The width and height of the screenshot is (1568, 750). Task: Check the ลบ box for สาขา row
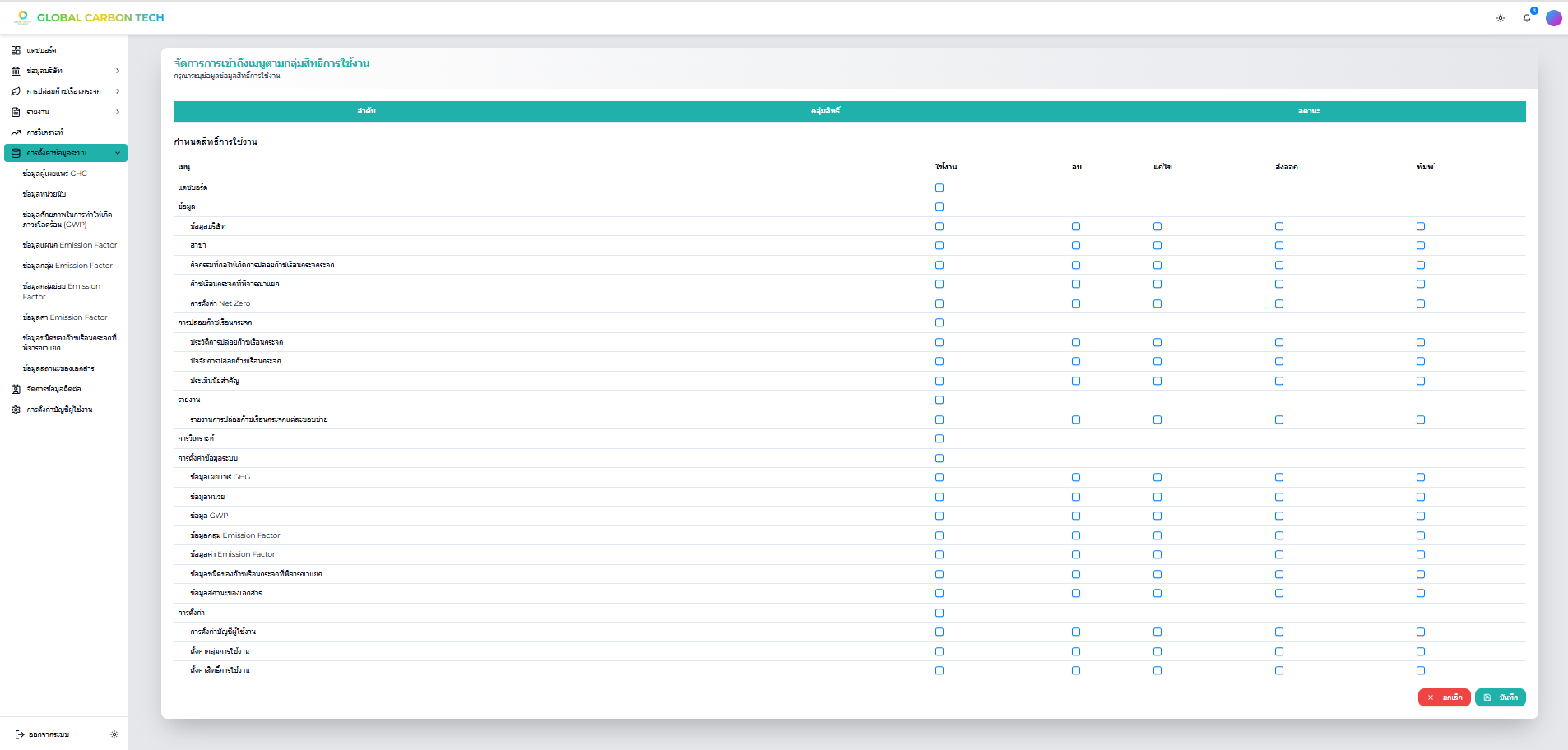coord(1076,245)
